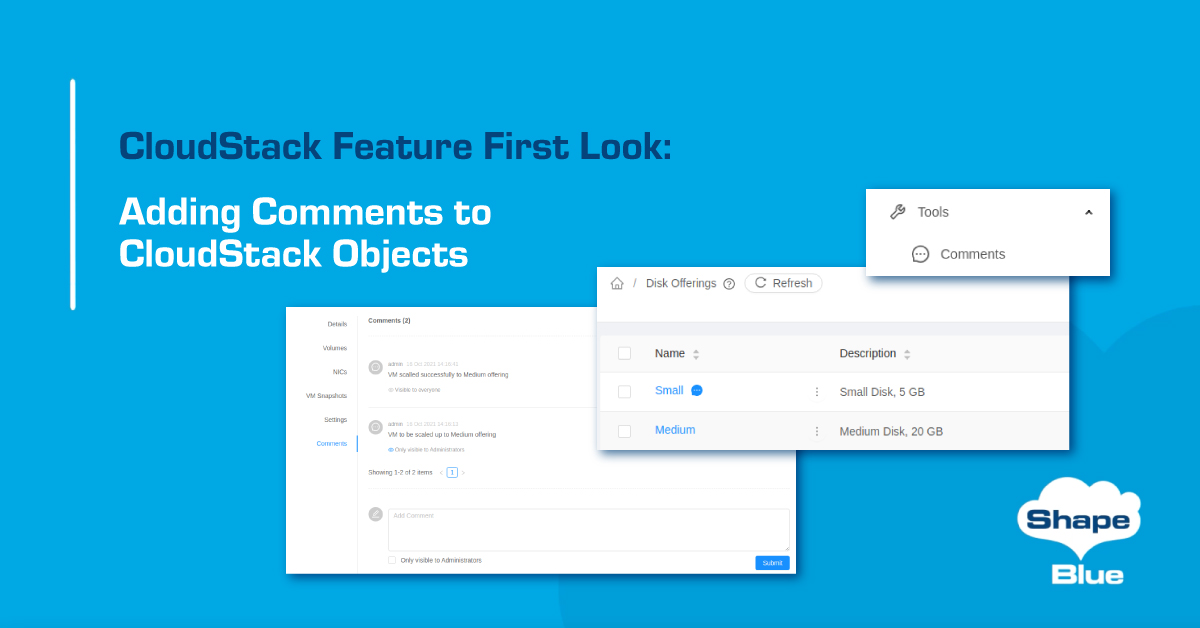The width and height of the screenshot is (1200, 628).
Task: Click the 'CloudStack Feature First Look:' headline
Action: [x=395, y=146]
